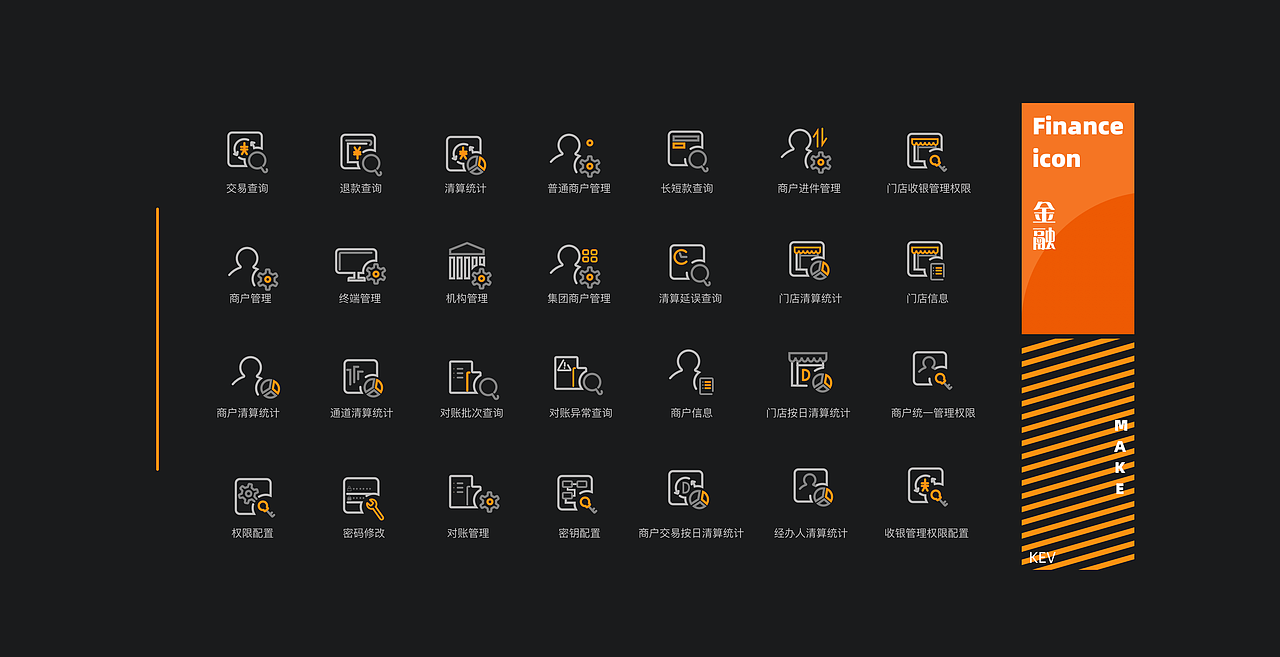Click the 门店清算统计 store chart icon

809,260
